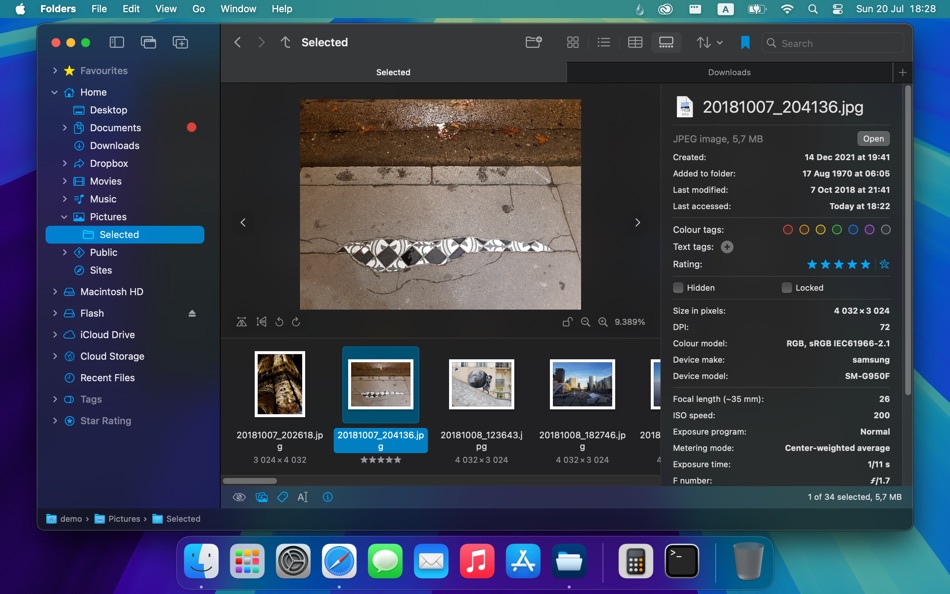This screenshot has height=594, width=950.
Task: Flip the preview image horizontally
Action: (x=264, y=322)
